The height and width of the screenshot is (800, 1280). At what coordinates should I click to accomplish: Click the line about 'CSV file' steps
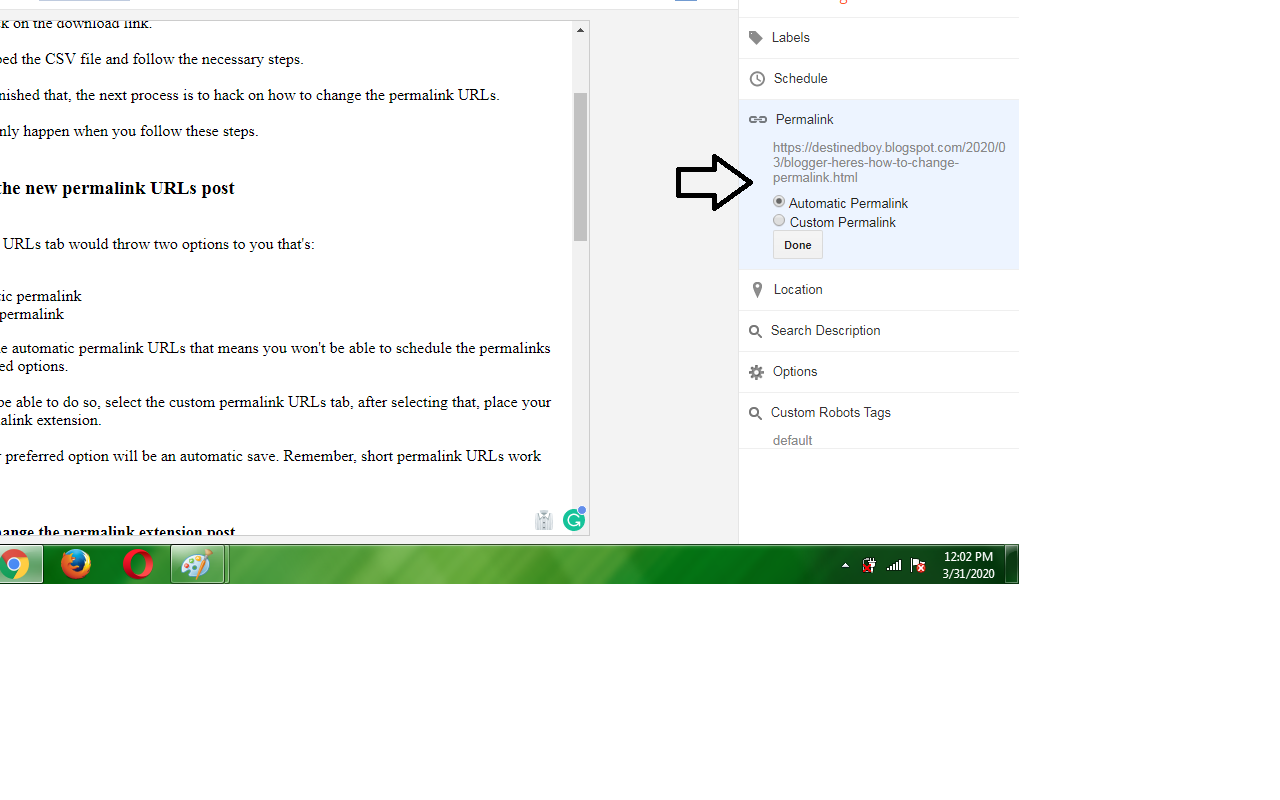(150, 59)
